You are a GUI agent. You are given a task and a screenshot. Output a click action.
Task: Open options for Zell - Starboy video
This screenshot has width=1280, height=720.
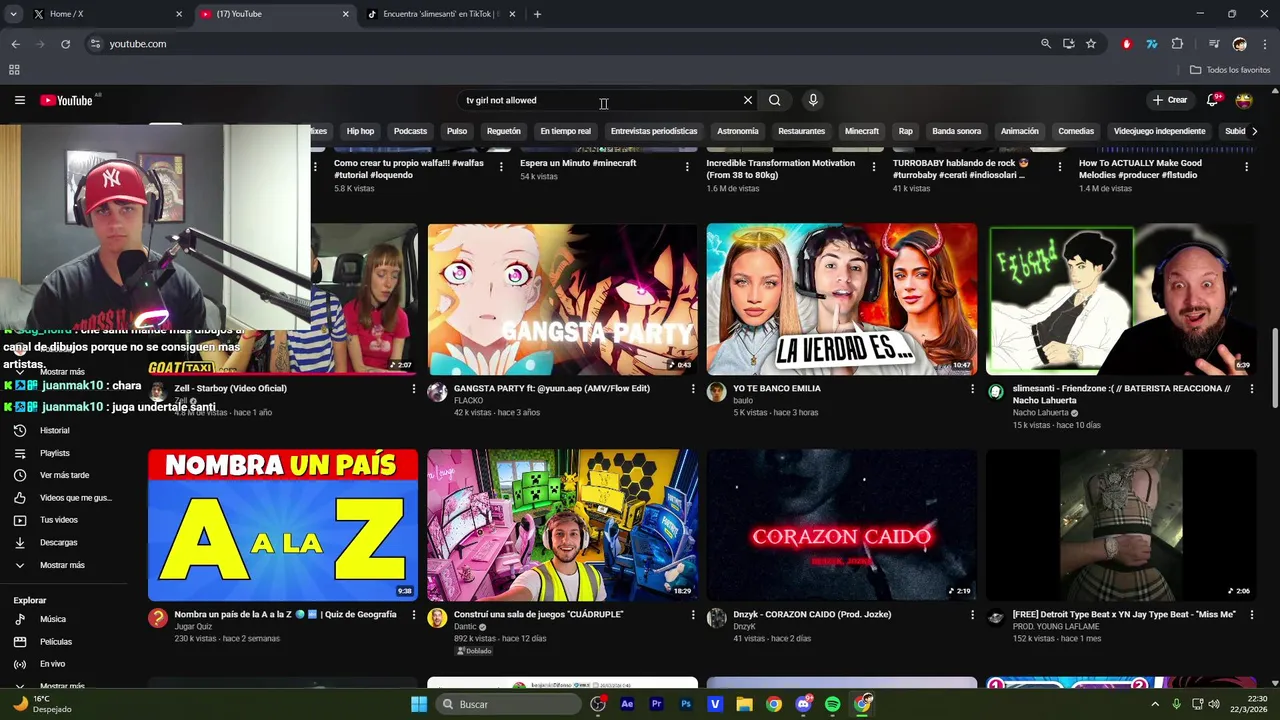click(414, 388)
